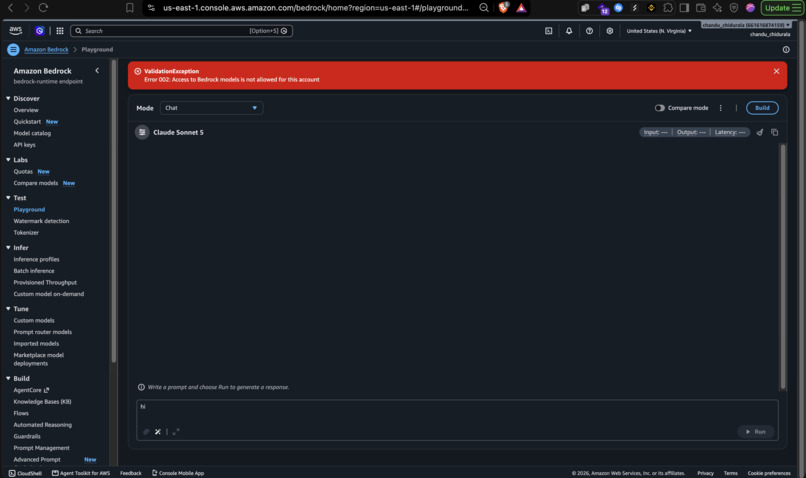Click the AWS Search field
This screenshot has width=806, height=478.
(x=181, y=31)
